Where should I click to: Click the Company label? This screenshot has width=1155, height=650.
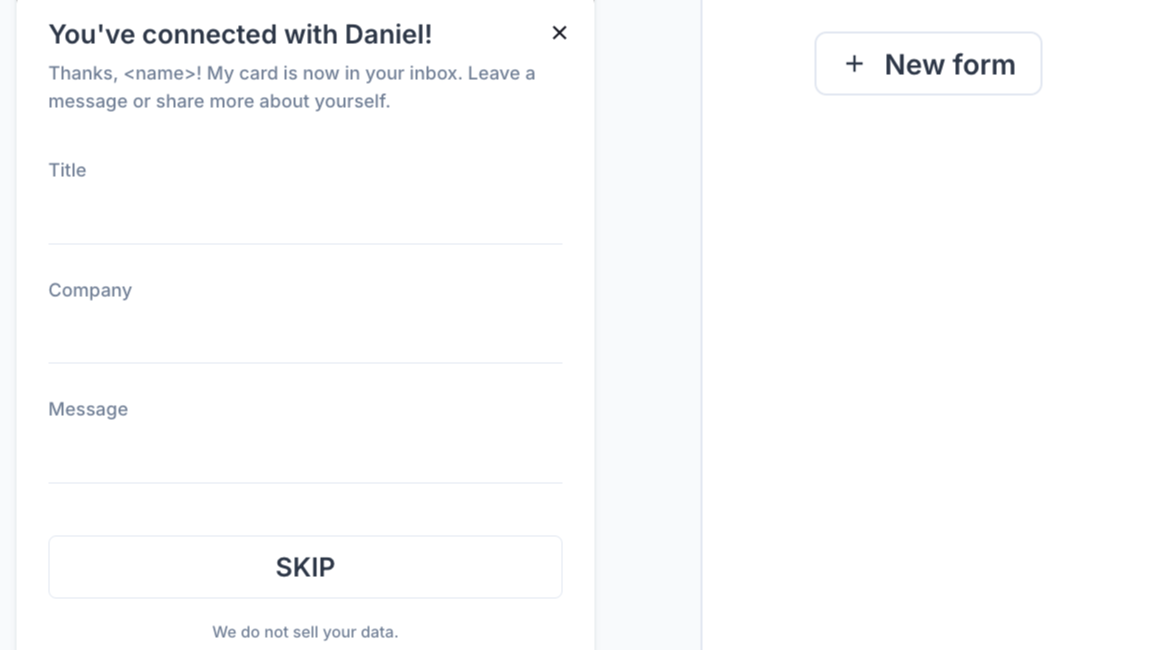[x=90, y=290]
